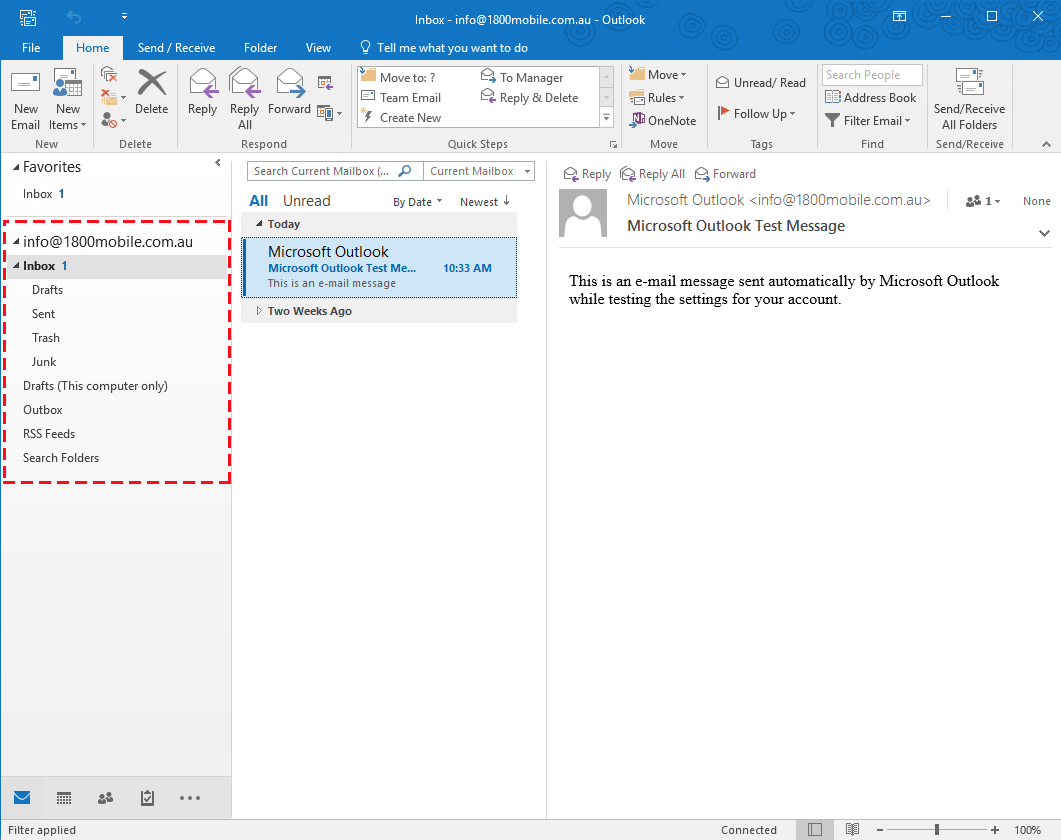This screenshot has width=1061, height=840.
Task: Open the New Items menu
Action: 68,100
